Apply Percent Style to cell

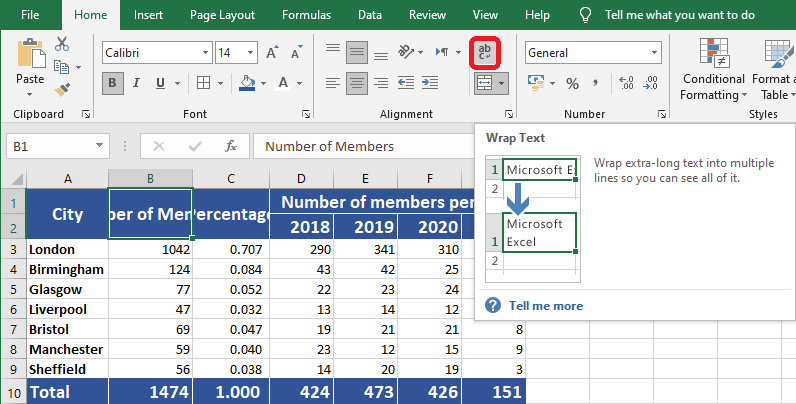[x=573, y=83]
